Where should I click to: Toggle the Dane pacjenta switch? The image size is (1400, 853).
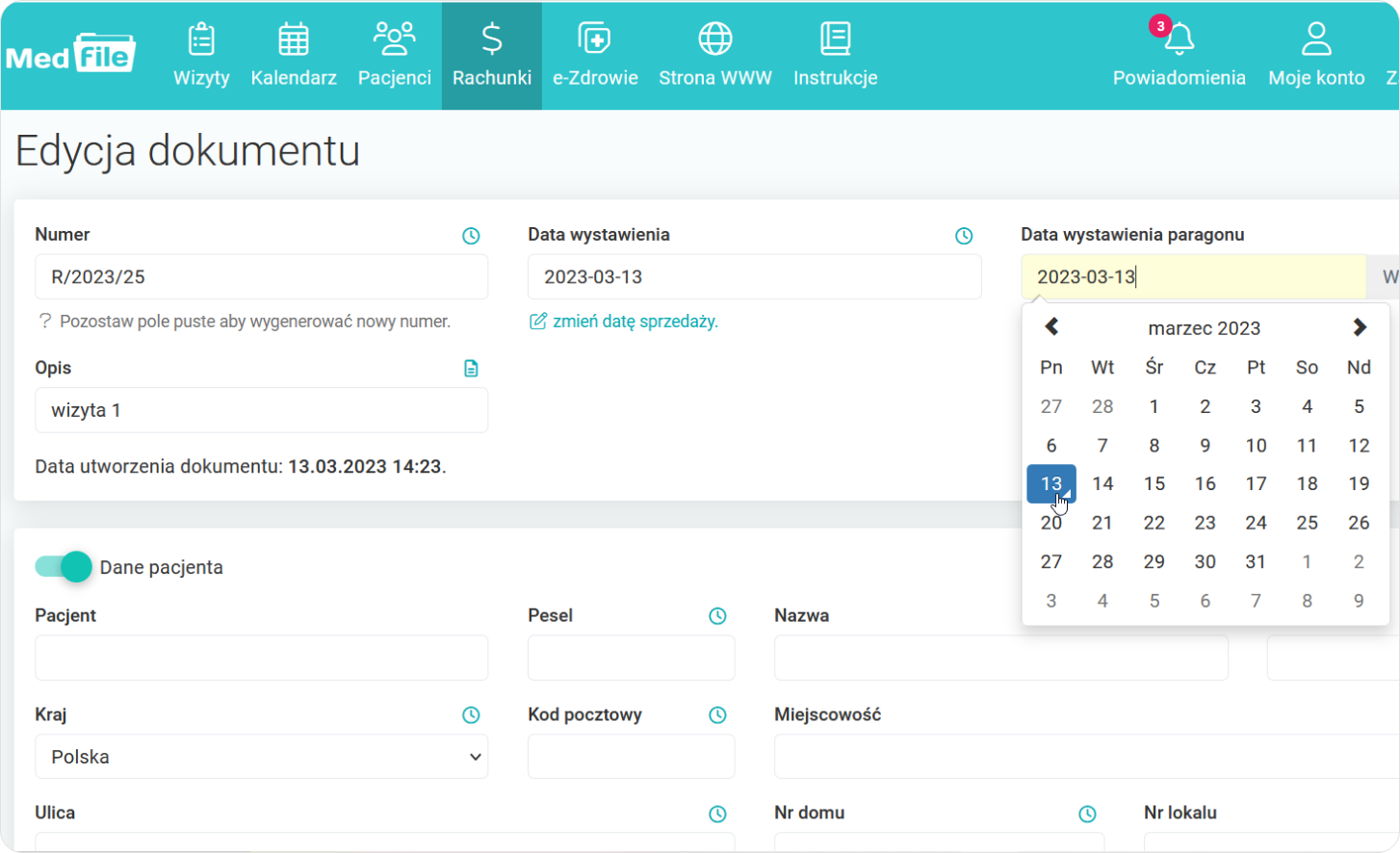[x=64, y=567]
